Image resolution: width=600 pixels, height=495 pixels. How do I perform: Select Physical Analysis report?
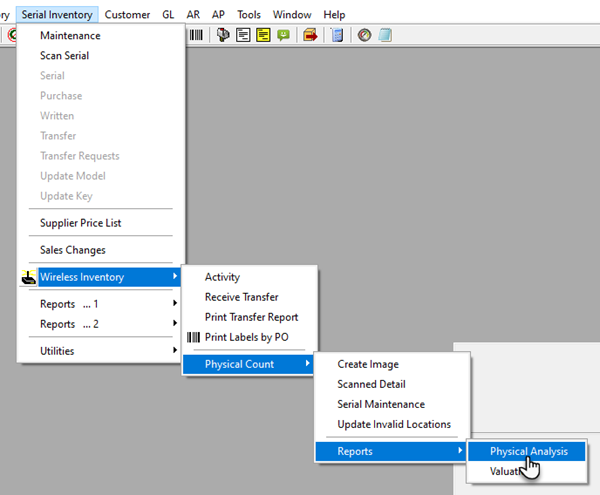click(527, 451)
